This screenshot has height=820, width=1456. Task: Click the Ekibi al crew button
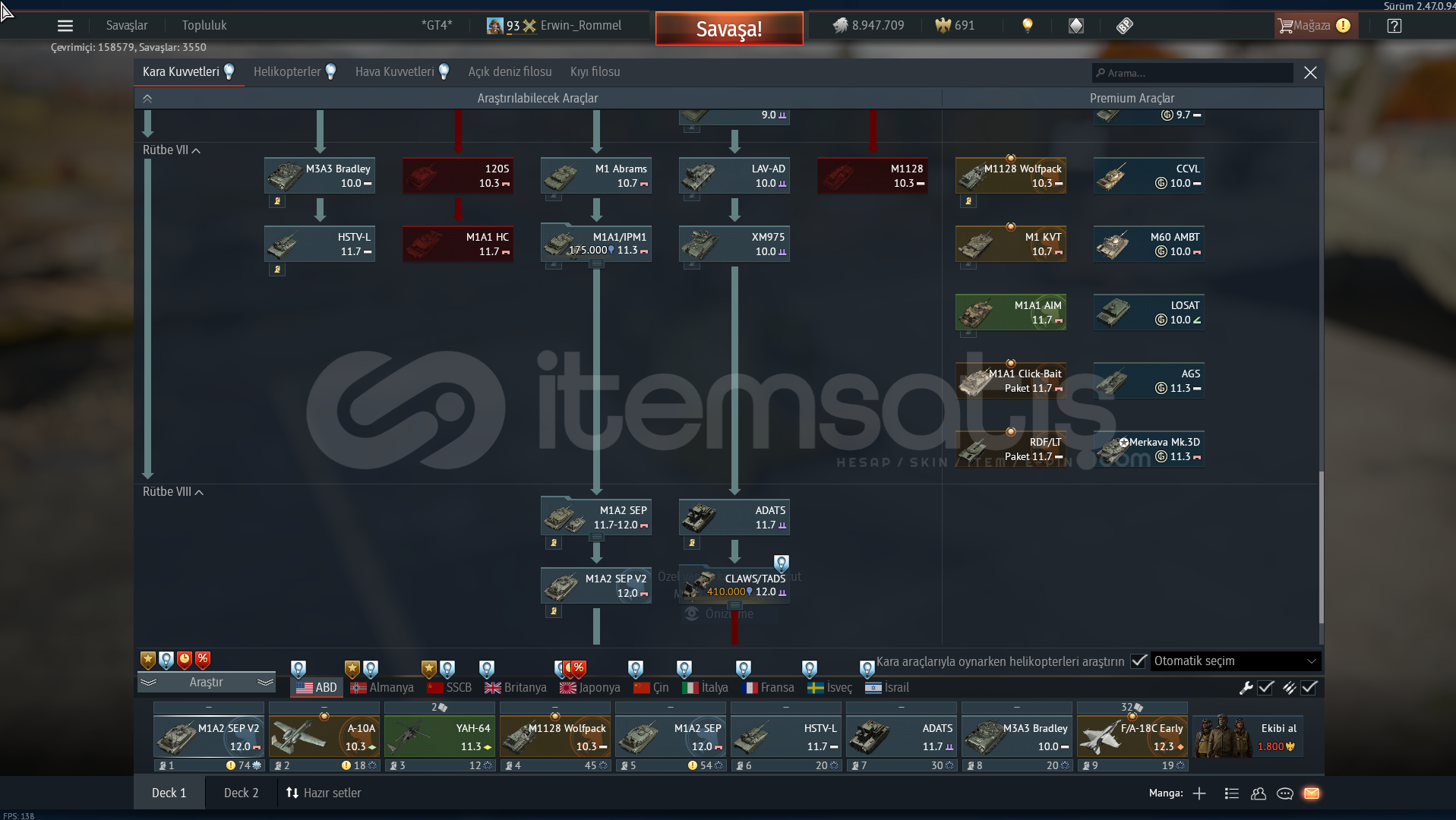click(1248, 736)
